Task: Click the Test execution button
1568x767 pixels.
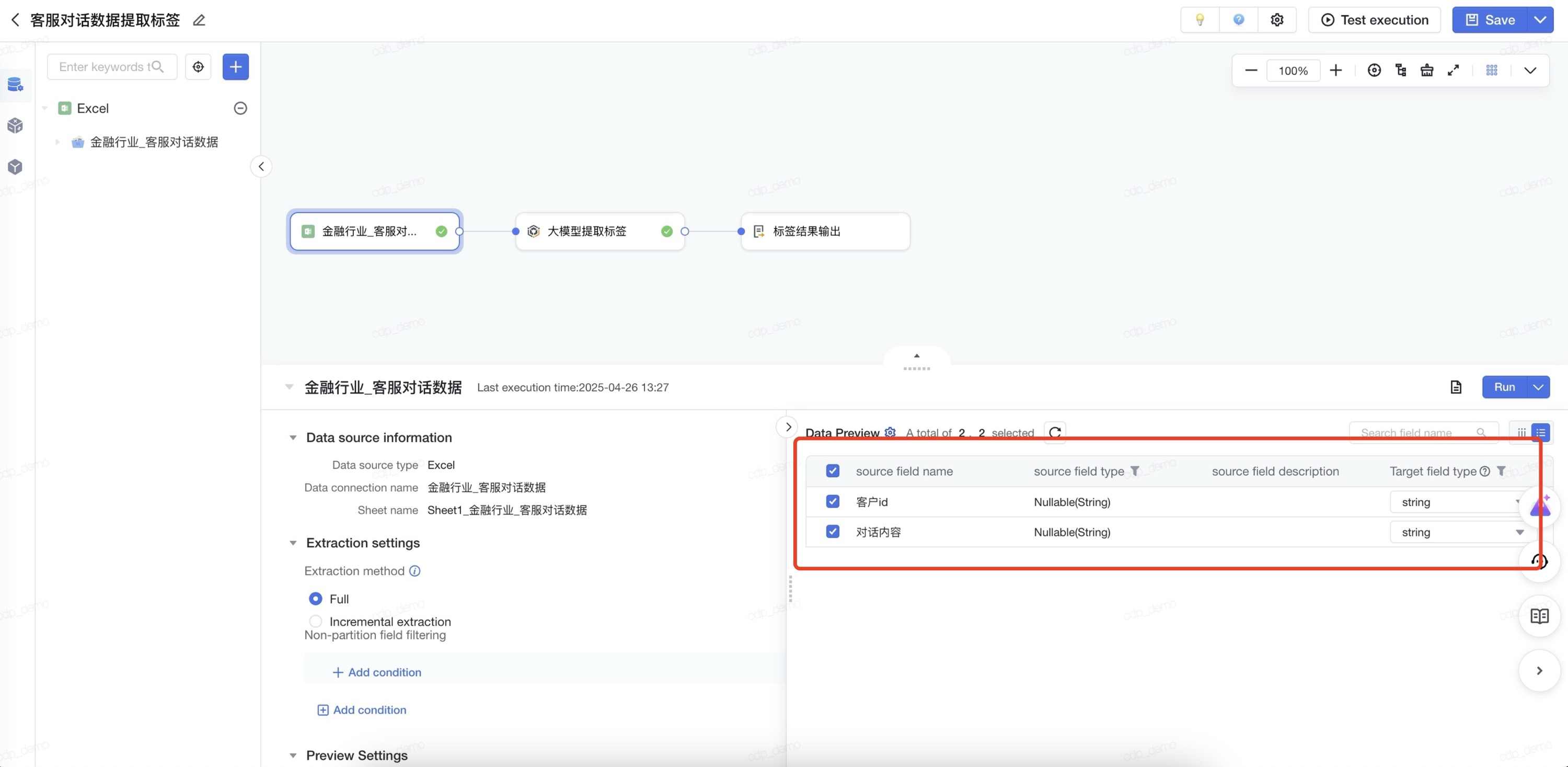Action: (1374, 20)
